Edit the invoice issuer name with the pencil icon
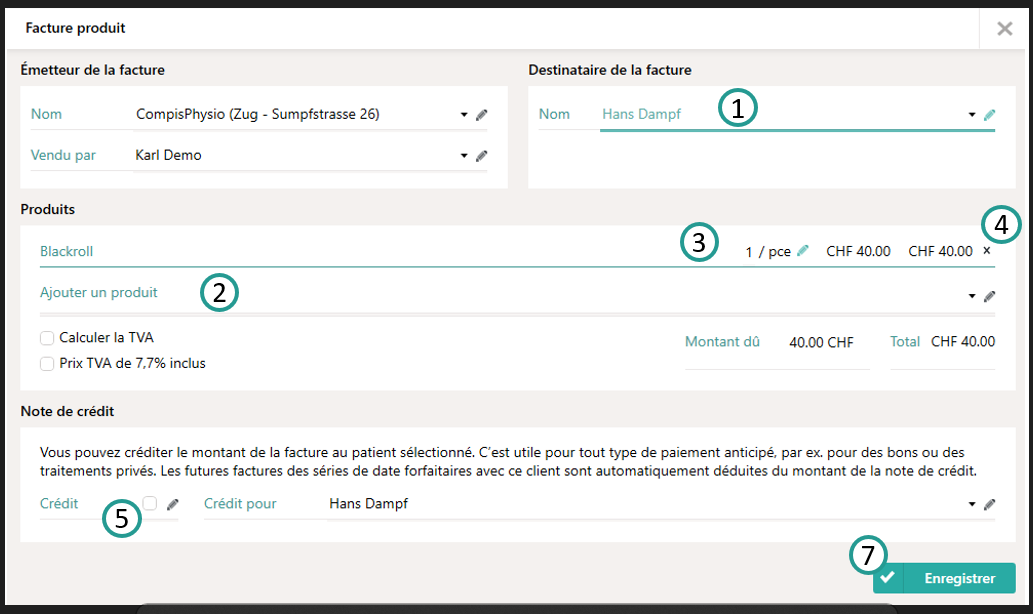This screenshot has width=1033, height=614. pyautogui.click(x=481, y=114)
